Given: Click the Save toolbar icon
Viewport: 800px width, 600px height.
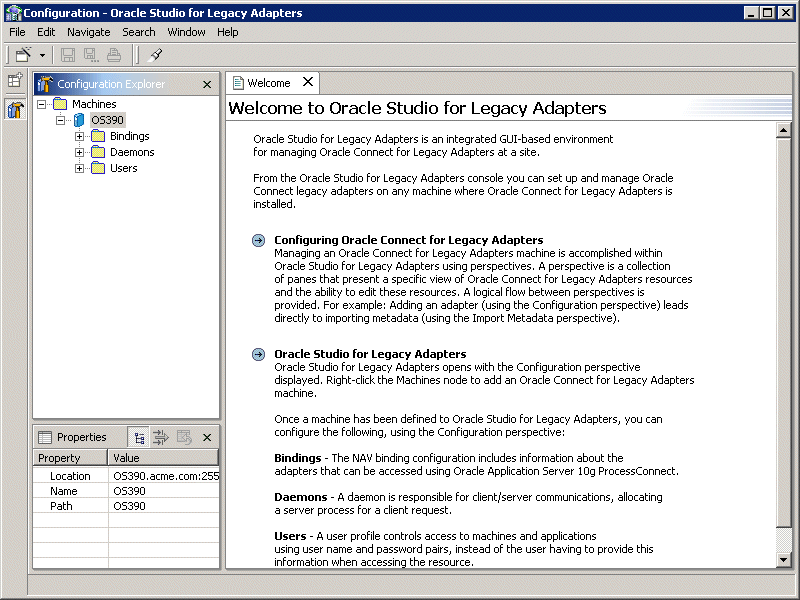Looking at the screenshot, I should [68, 55].
